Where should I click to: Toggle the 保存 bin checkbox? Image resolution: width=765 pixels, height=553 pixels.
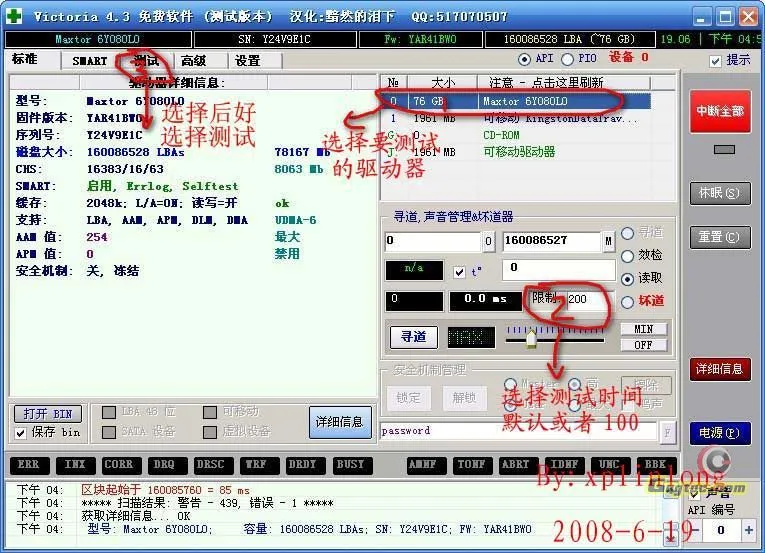(x=20, y=433)
